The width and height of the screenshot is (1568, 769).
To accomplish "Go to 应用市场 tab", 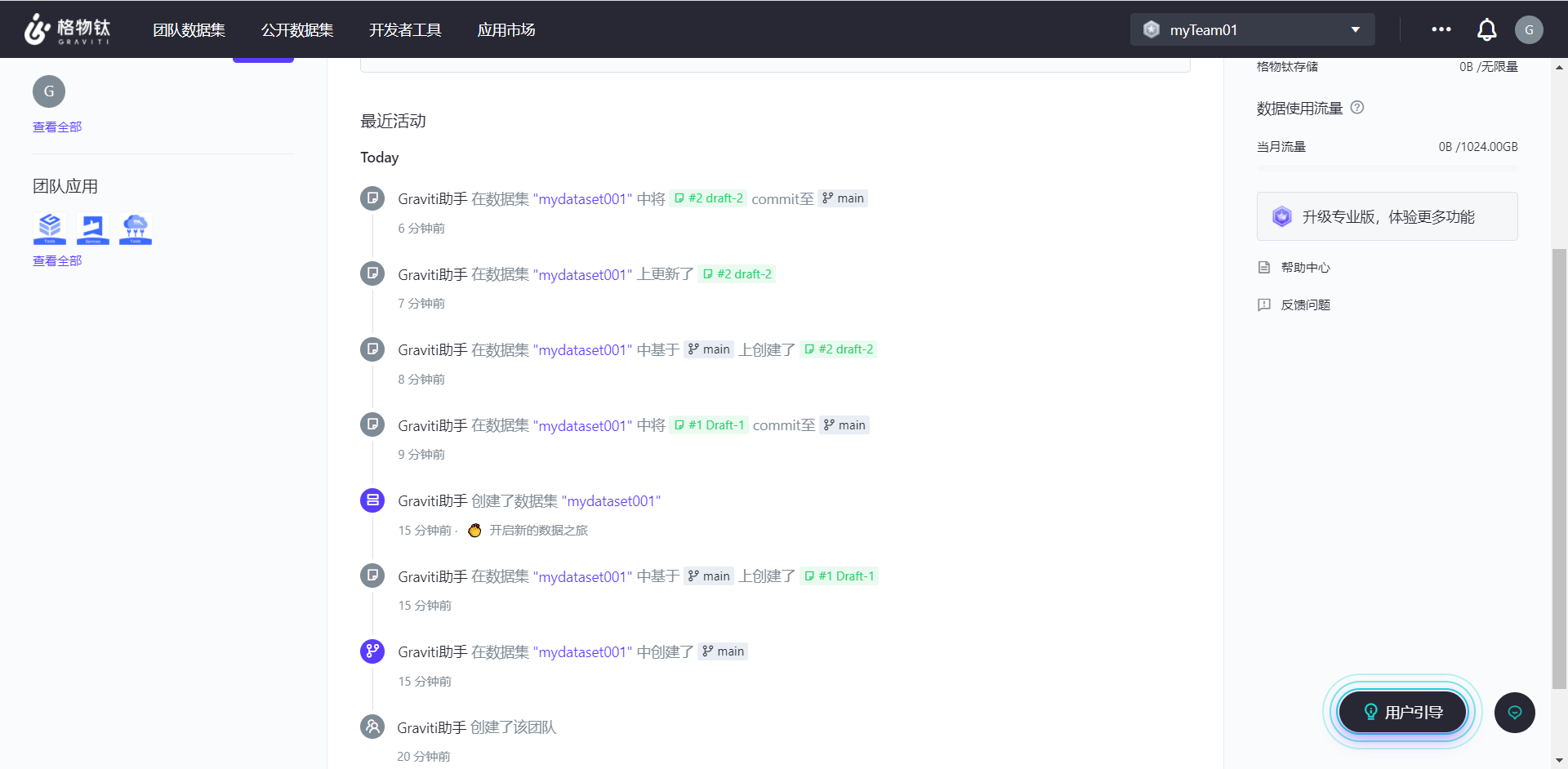I will tap(506, 30).
